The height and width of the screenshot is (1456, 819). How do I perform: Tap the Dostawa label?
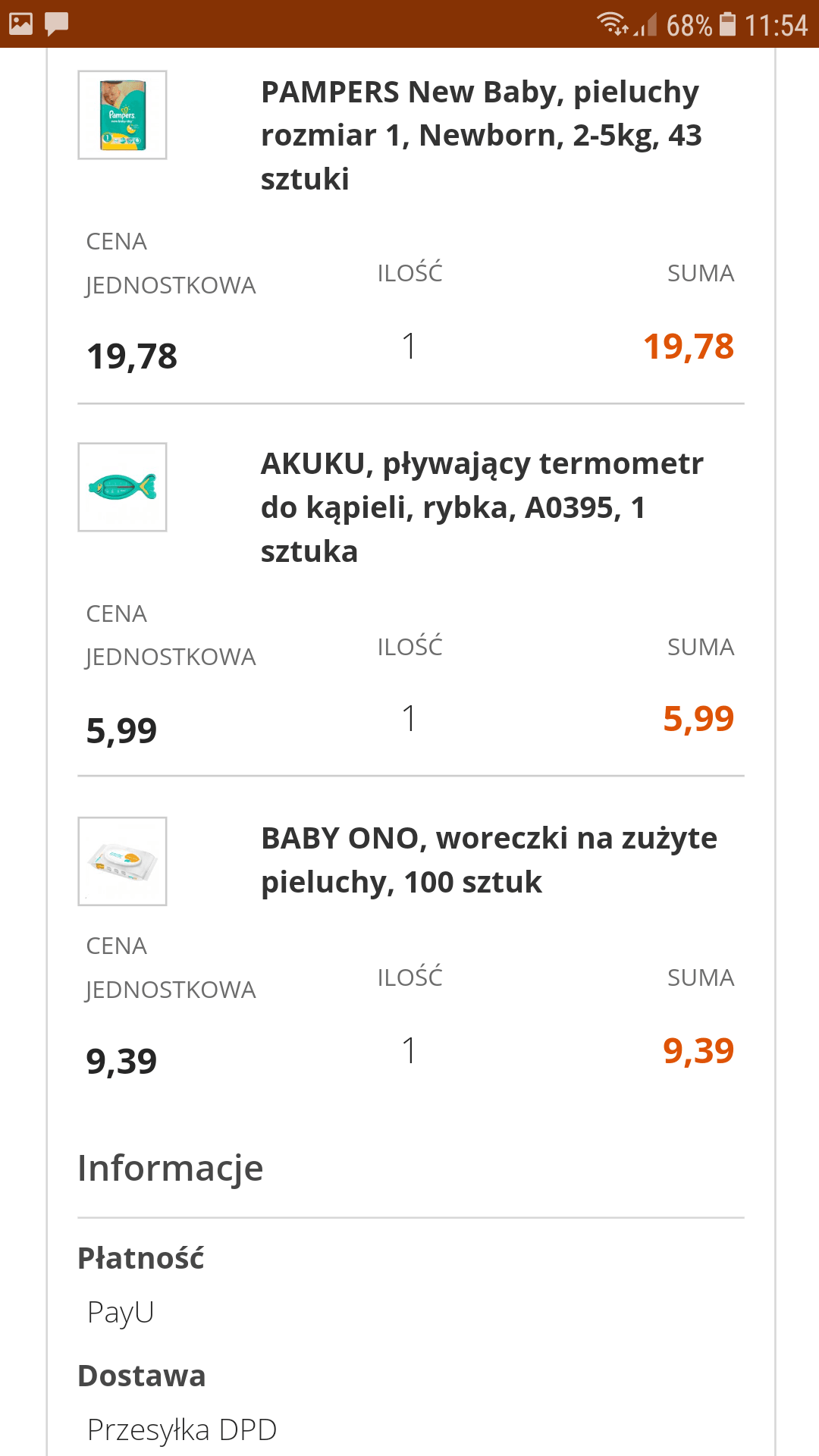[142, 1376]
